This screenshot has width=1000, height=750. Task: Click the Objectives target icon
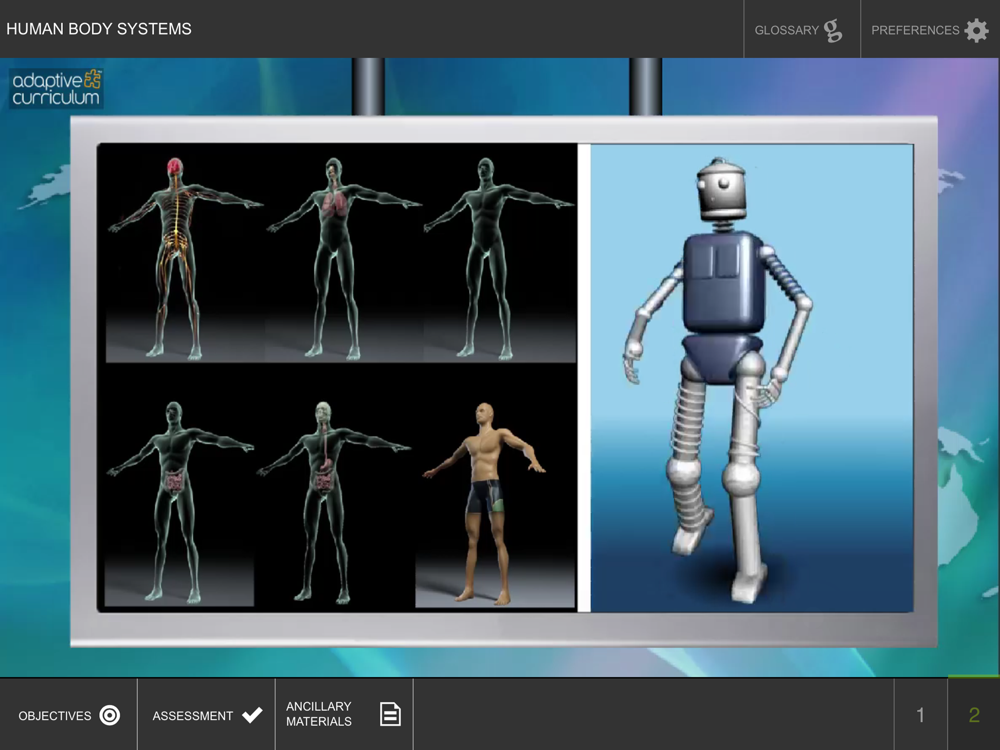[x=110, y=715]
